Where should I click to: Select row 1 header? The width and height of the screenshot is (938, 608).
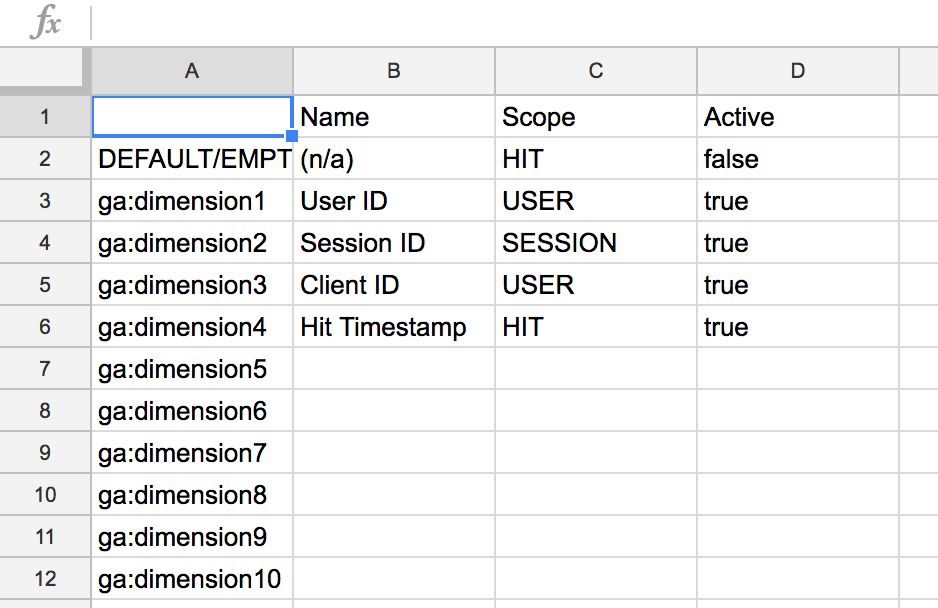click(45, 116)
